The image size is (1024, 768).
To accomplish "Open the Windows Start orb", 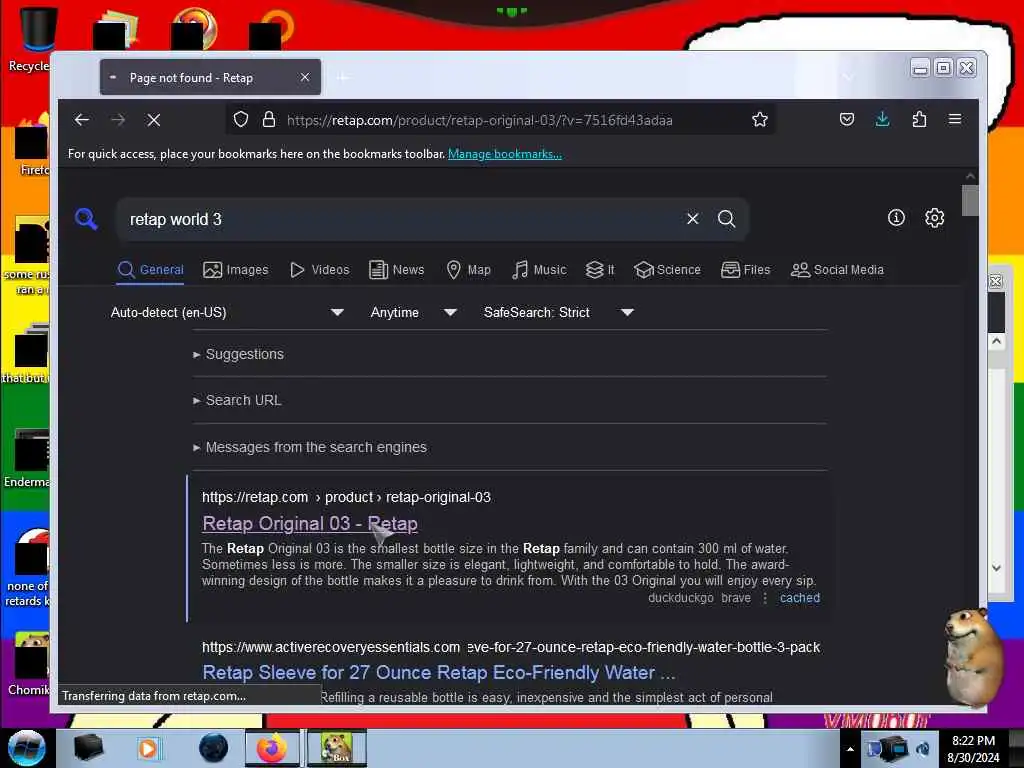I will coord(26,748).
